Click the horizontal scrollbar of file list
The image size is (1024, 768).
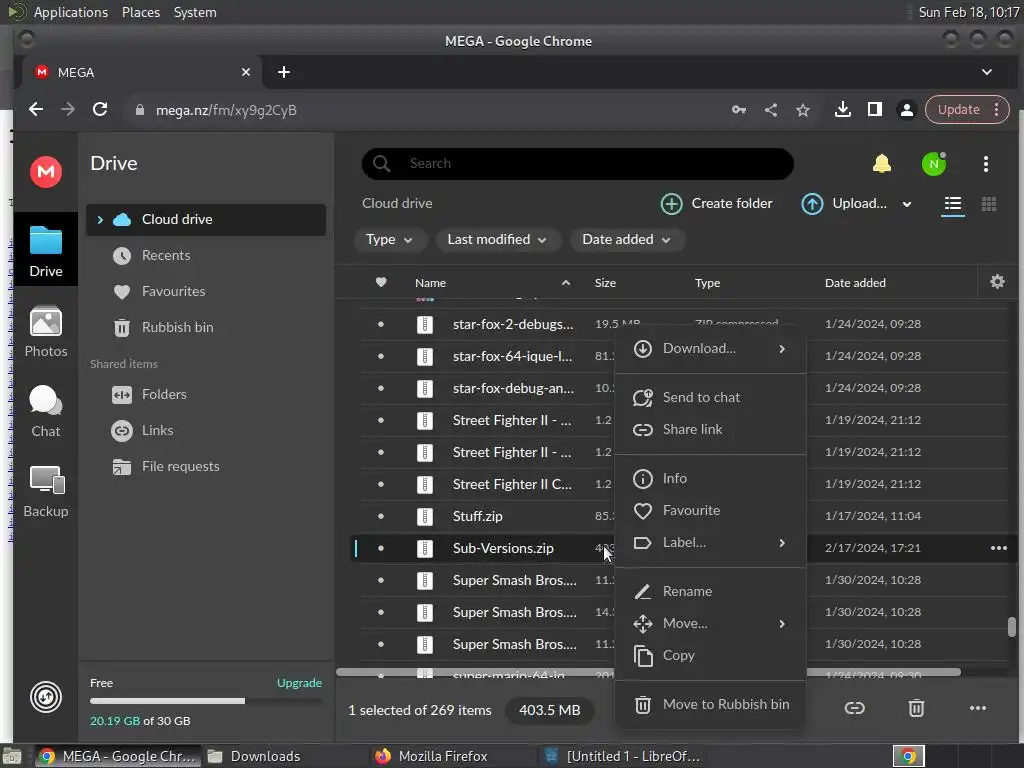tap(648, 672)
